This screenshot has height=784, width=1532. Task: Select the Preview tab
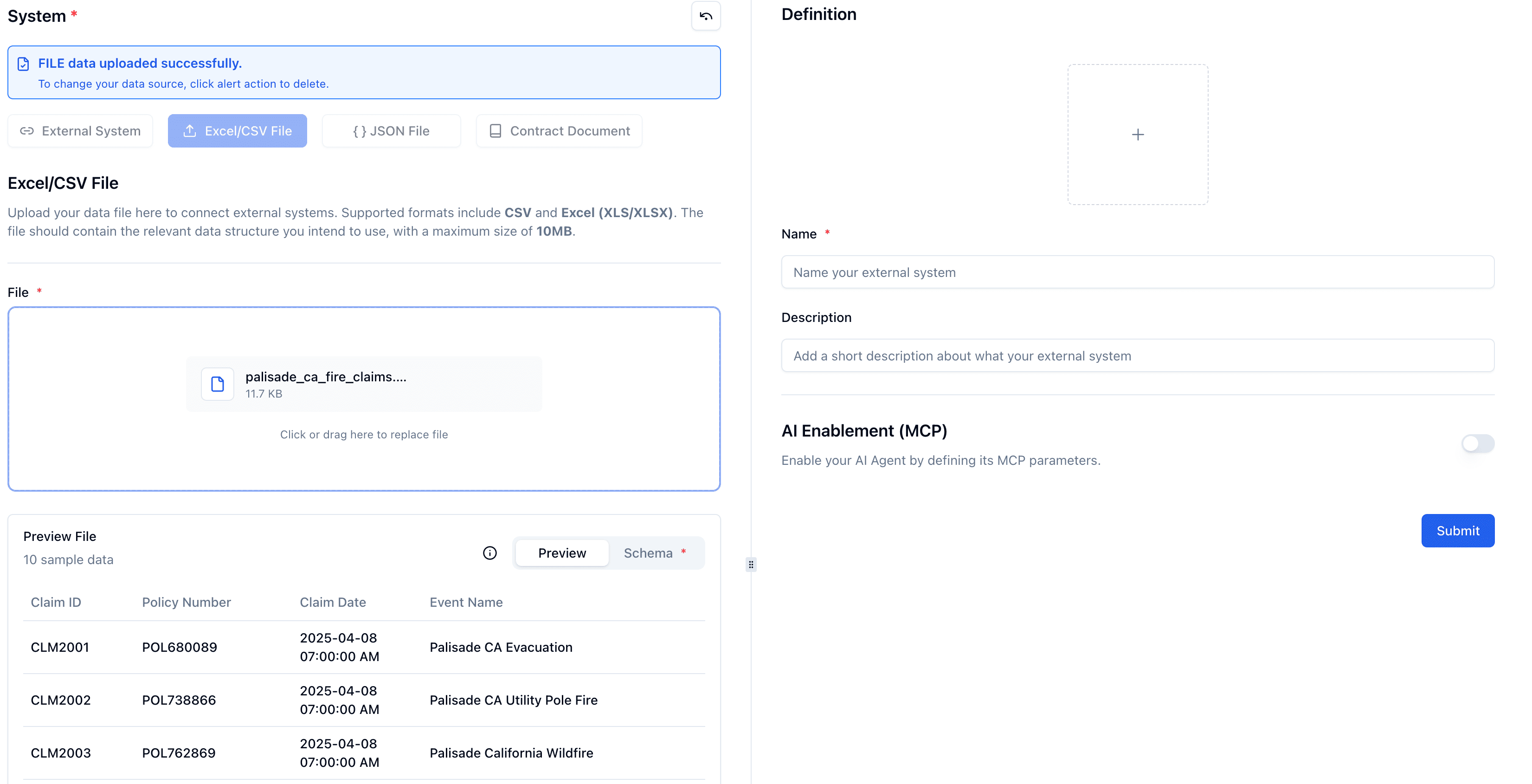pyautogui.click(x=561, y=553)
